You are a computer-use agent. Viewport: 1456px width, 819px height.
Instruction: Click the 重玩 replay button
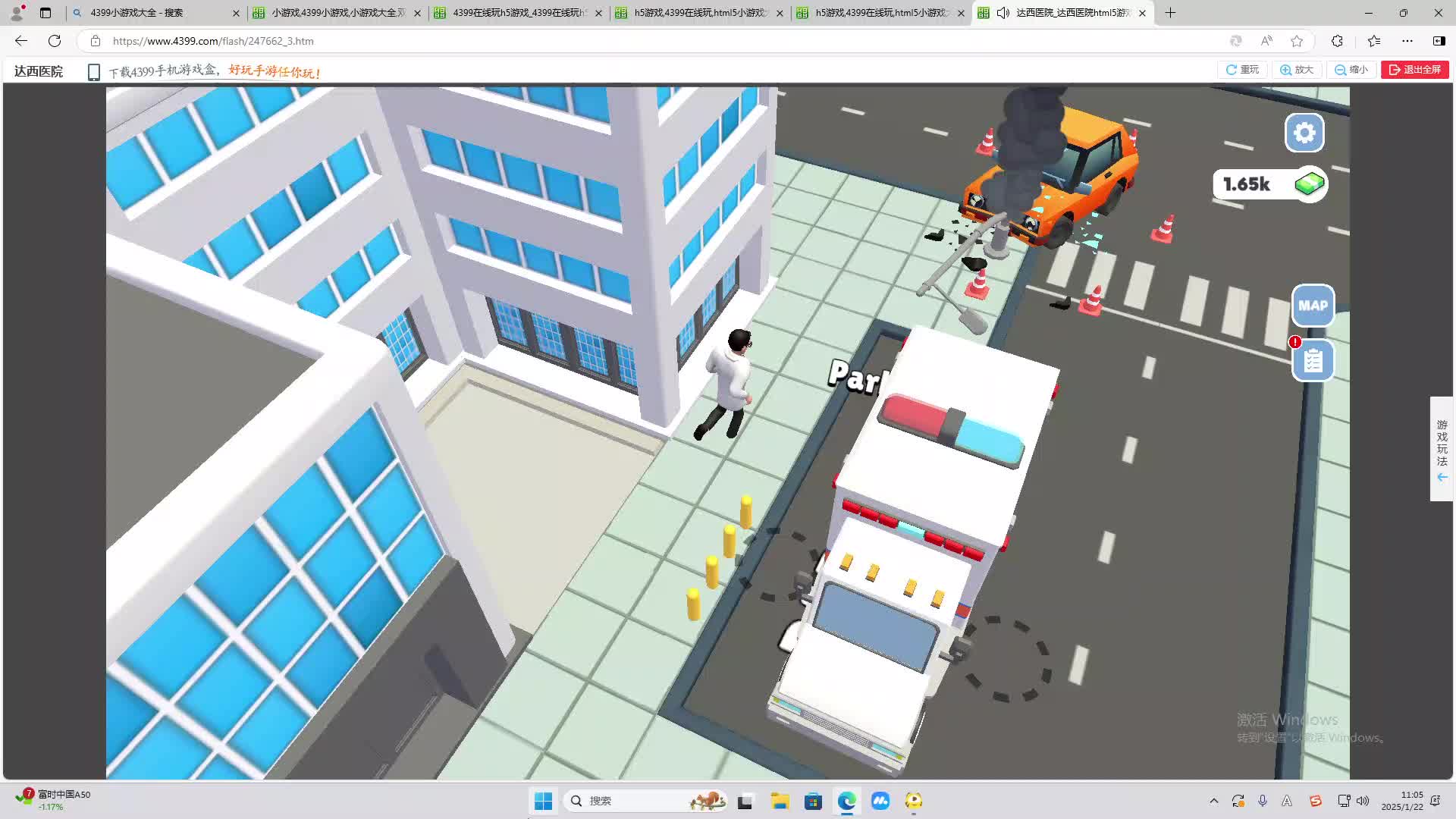[1242, 70]
